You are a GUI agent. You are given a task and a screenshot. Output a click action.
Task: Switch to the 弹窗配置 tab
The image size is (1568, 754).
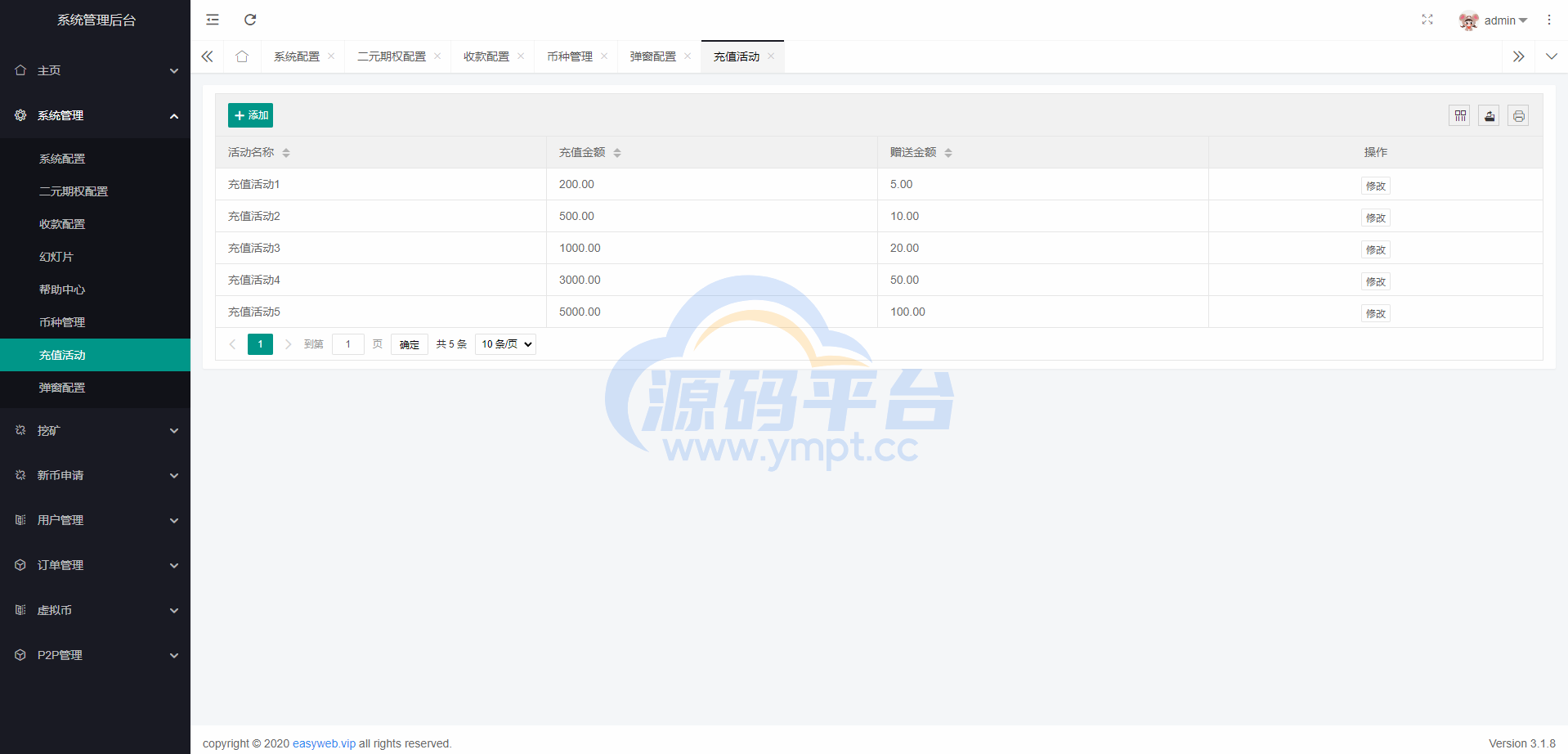pos(653,56)
